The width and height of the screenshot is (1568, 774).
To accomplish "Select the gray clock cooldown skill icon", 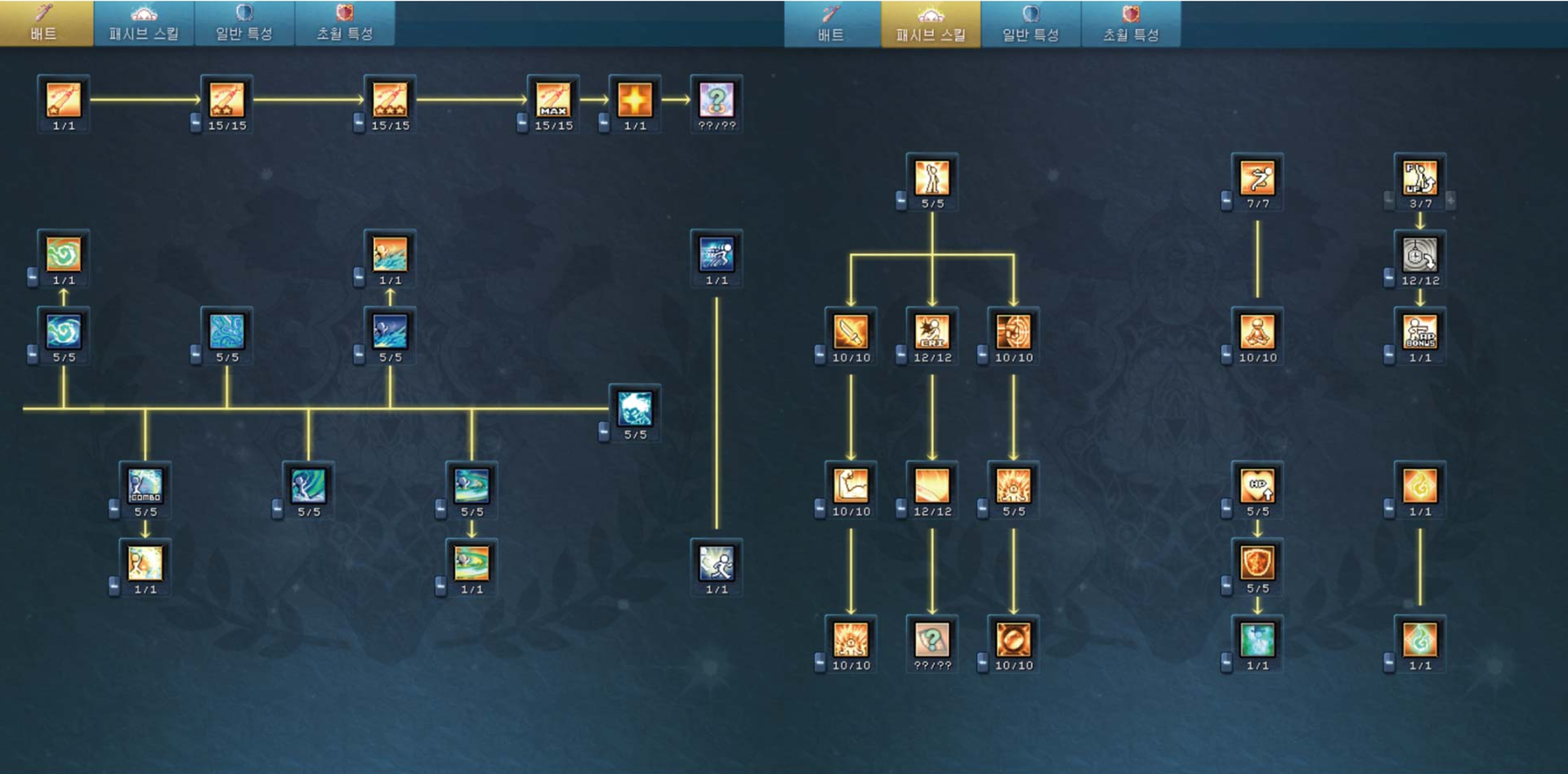I will [1420, 255].
